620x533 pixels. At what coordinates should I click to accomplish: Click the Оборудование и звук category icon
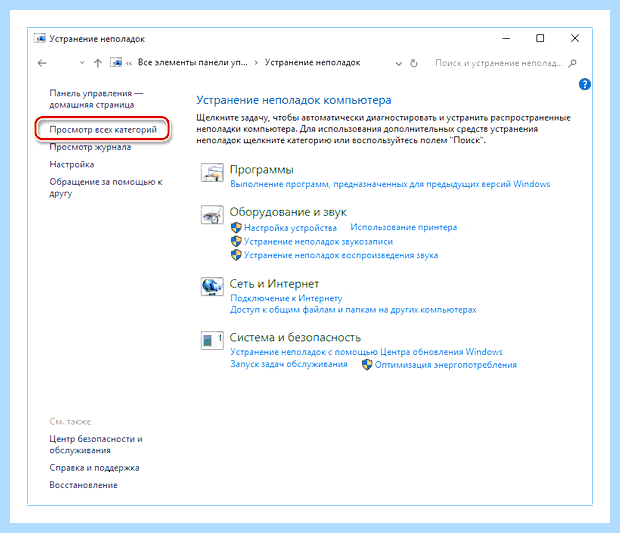(212, 215)
